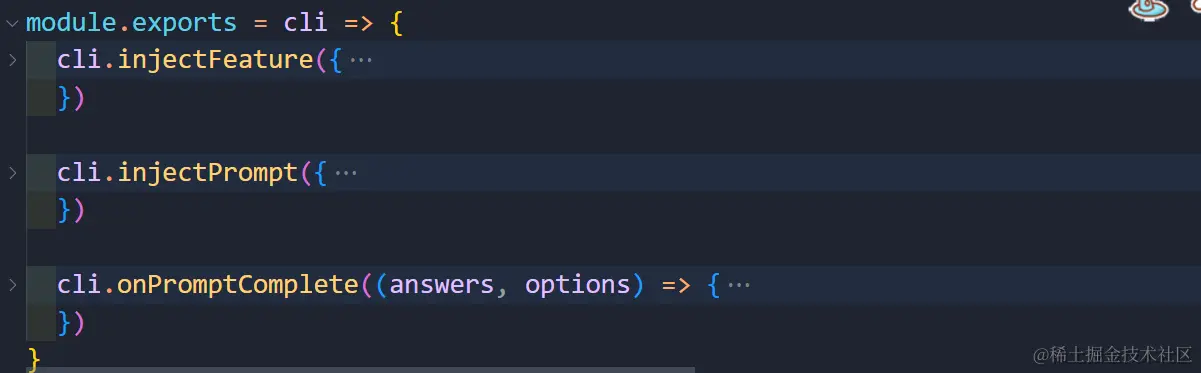Image resolution: width=1201 pixels, height=373 pixels.
Task: Expand the cli.injectPrompt fold arrow
Action: (x=12, y=173)
